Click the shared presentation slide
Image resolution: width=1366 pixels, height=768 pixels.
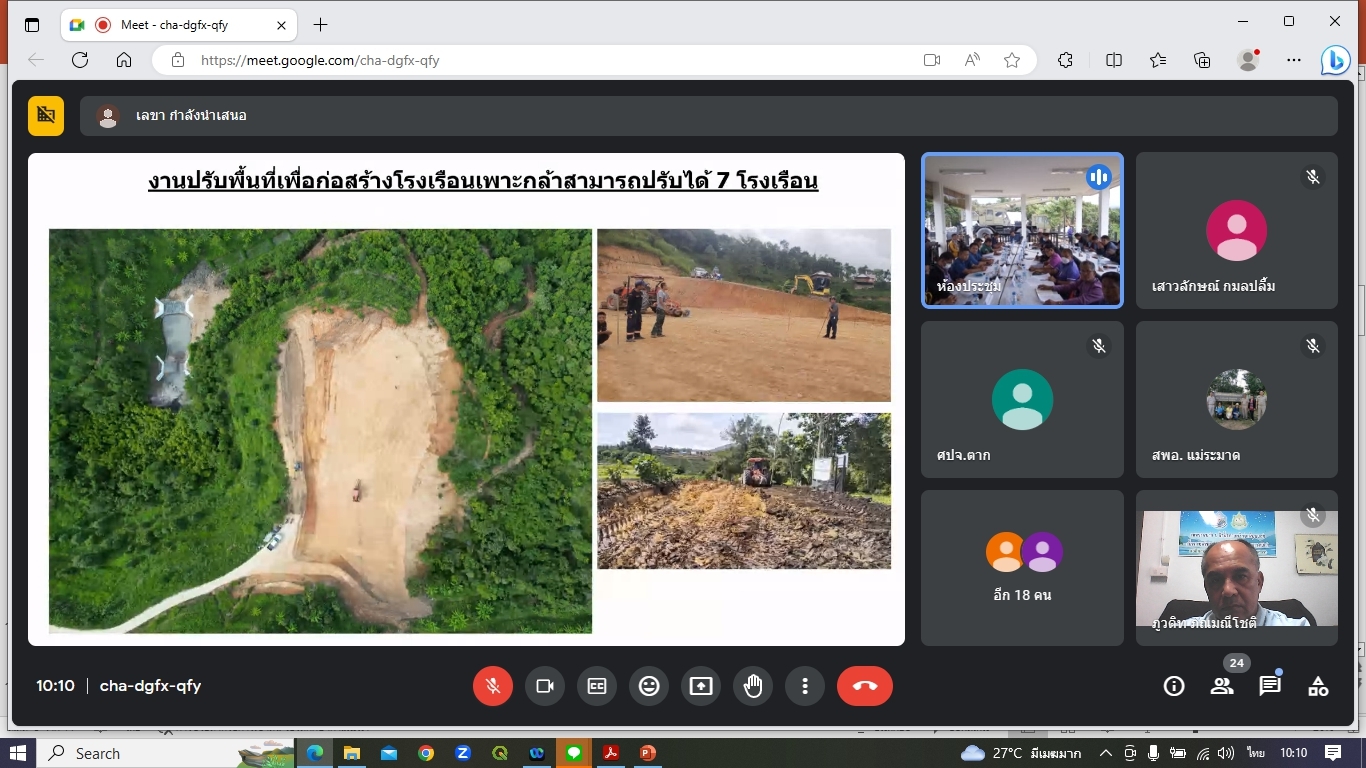(466, 399)
